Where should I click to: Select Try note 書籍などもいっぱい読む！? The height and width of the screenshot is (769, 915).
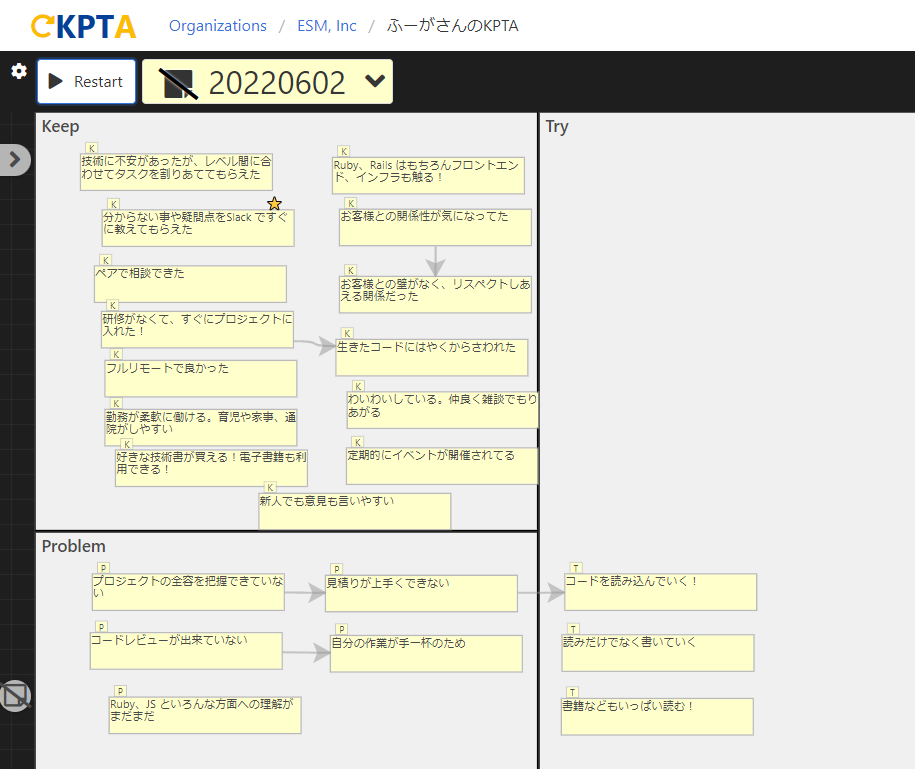658,717
